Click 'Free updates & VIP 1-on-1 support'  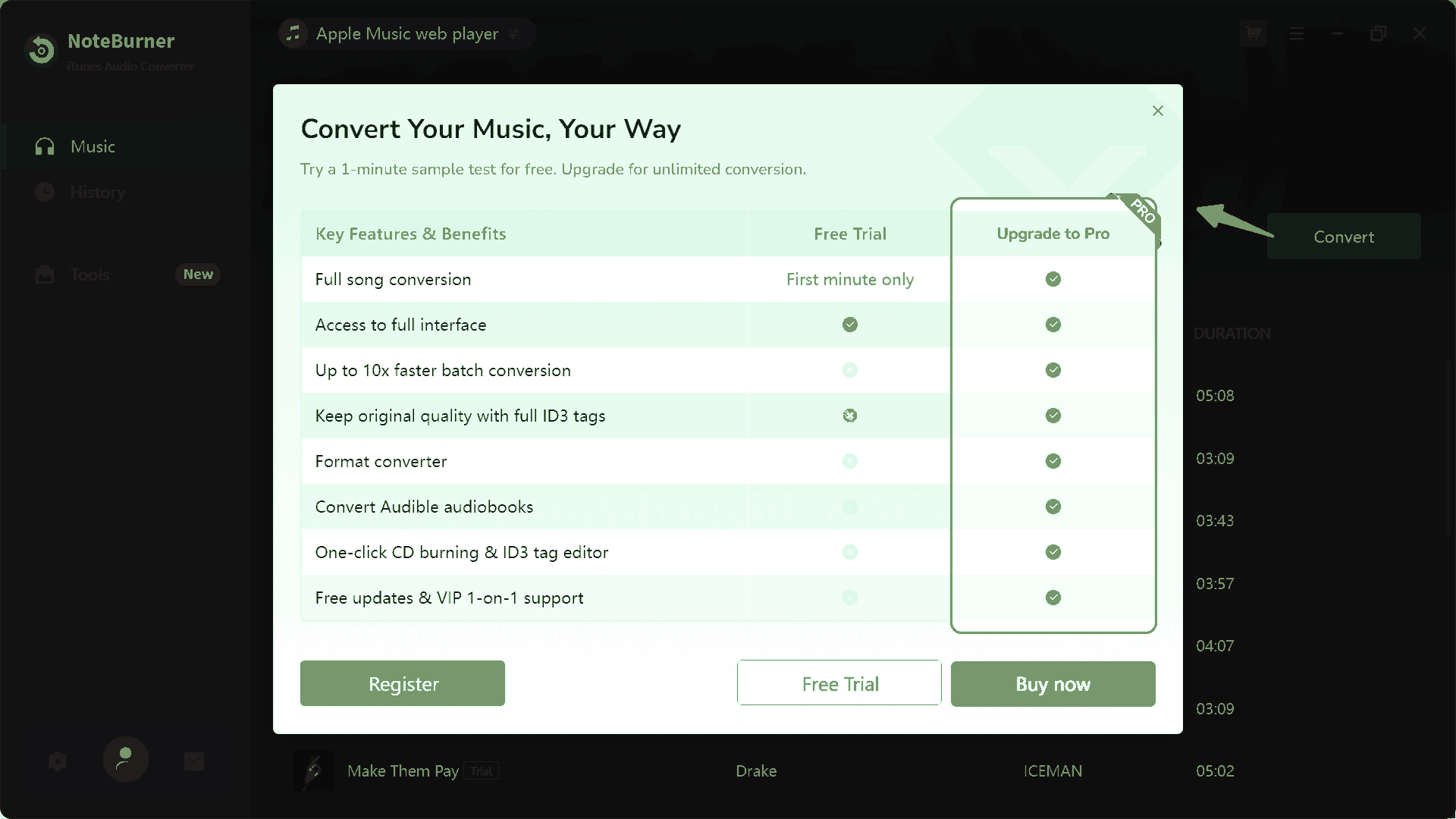tap(449, 598)
